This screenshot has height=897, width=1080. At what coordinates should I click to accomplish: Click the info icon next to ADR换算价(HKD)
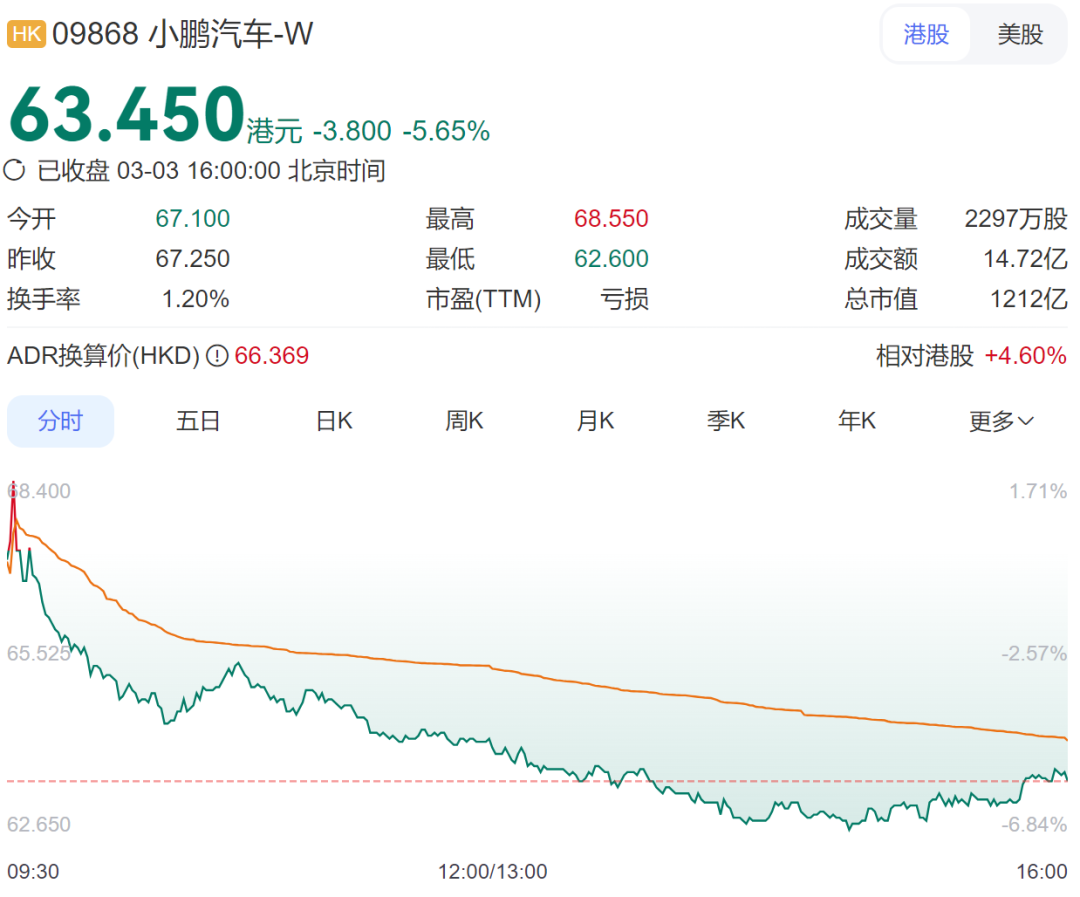click(x=217, y=356)
